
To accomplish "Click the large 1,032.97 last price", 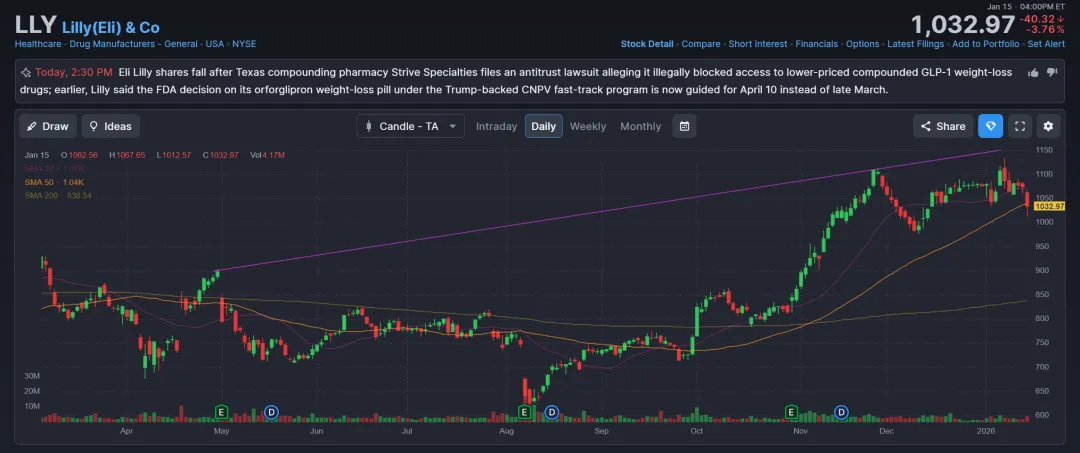I will click(x=963, y=25).
